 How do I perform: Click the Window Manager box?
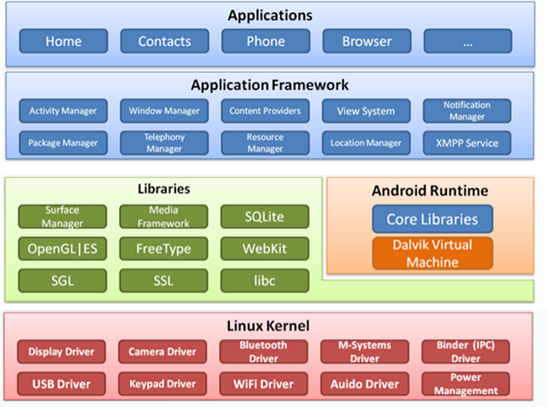coord(164,111)
